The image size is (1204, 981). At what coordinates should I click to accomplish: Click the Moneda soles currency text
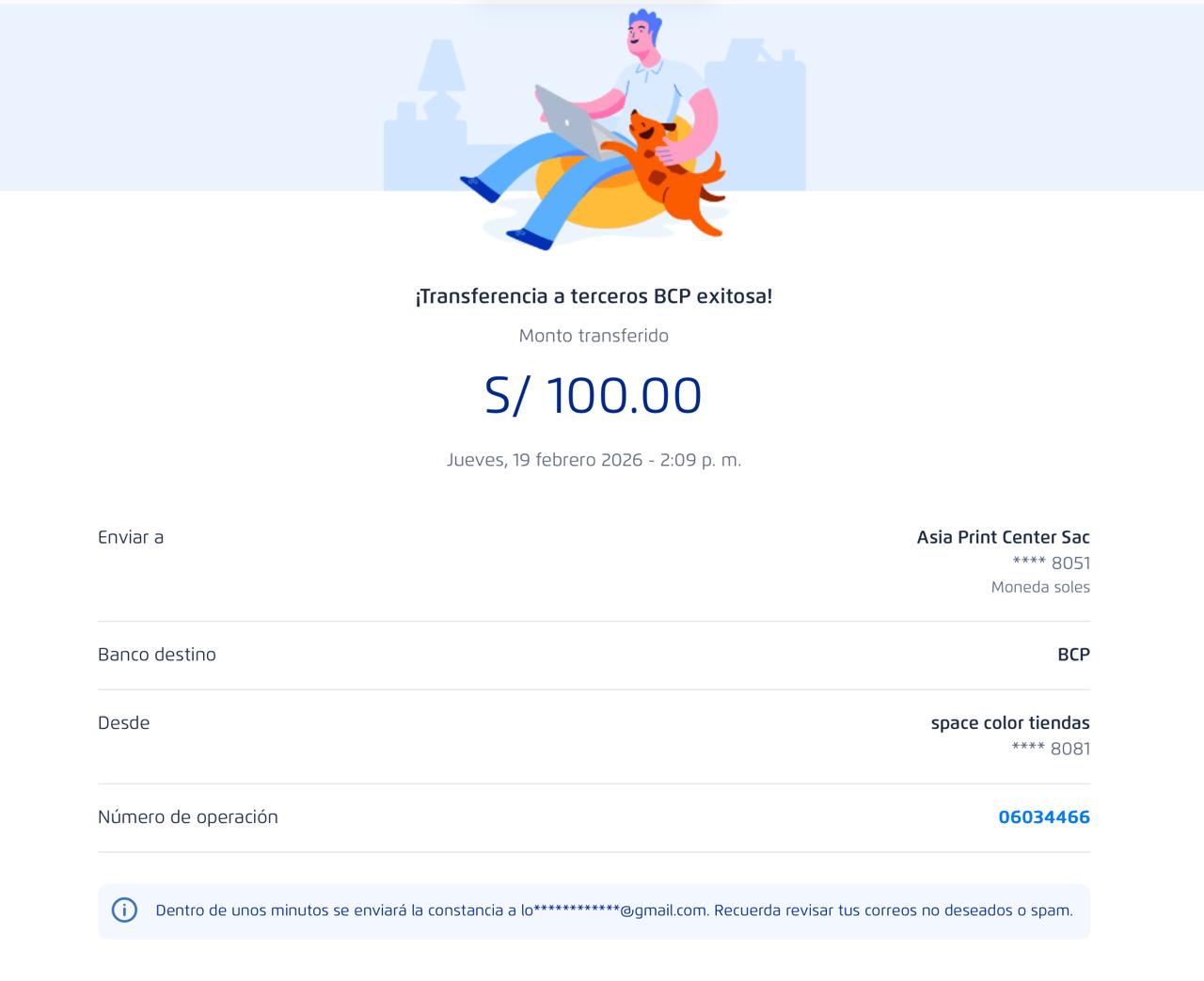point(1039,587)
